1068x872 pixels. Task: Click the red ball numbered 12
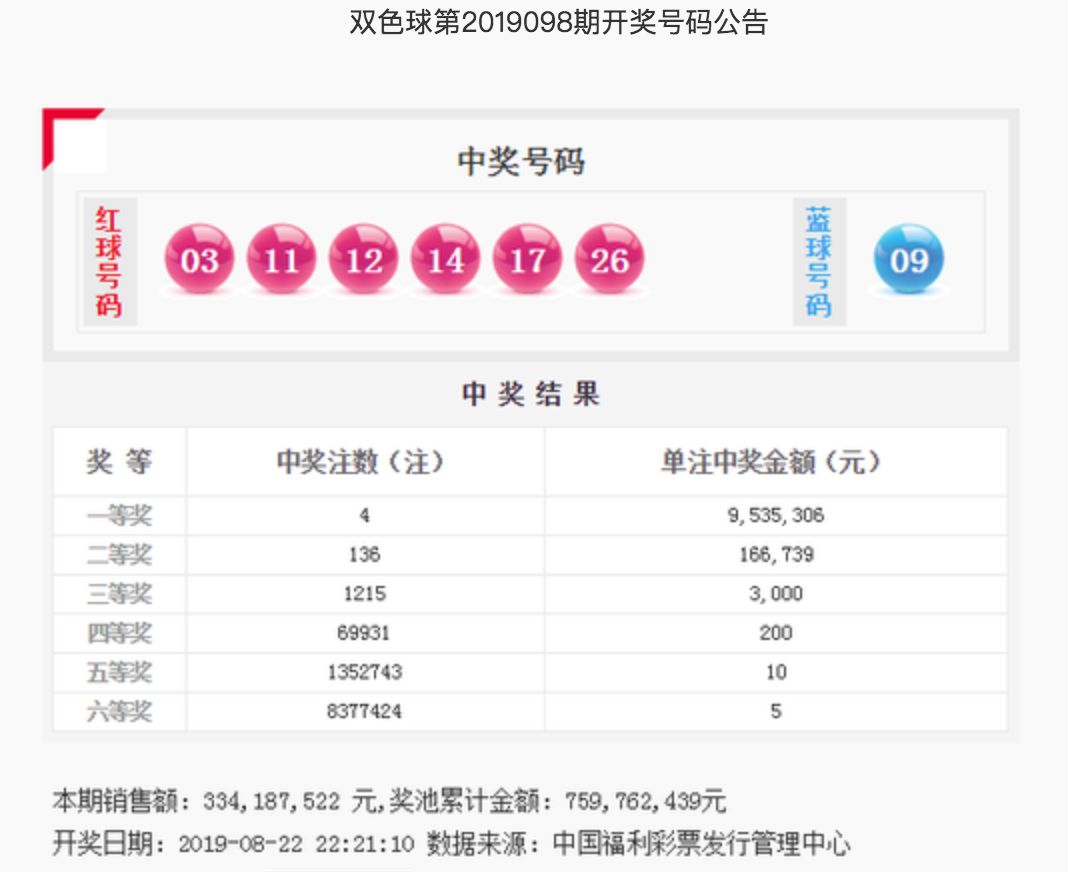tap(363, 259)
